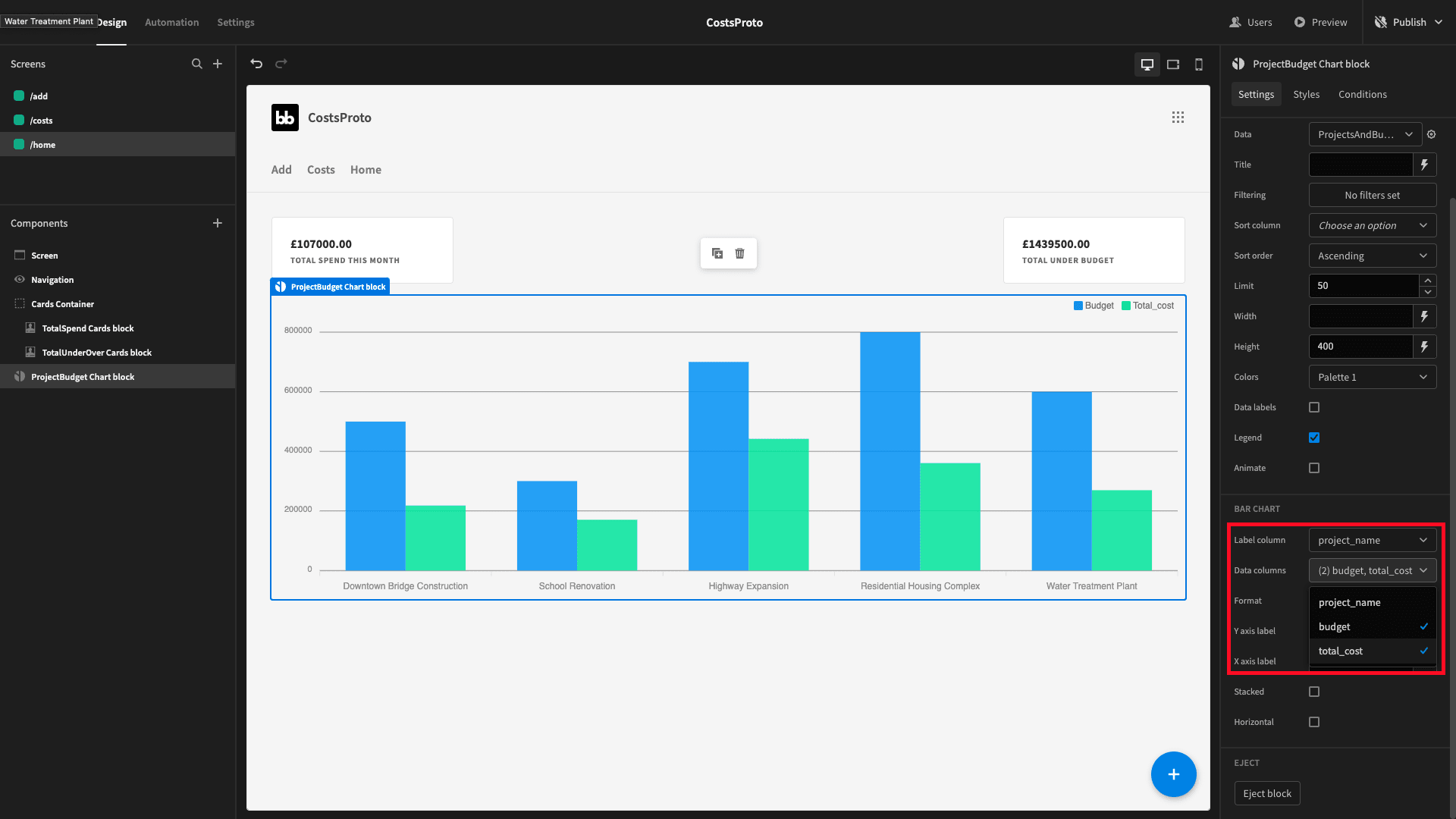The width and height of the screenshot is (1456, 819).
Task: Select TotalUnderOver Cards block component
Action: [x=118, y=353]
